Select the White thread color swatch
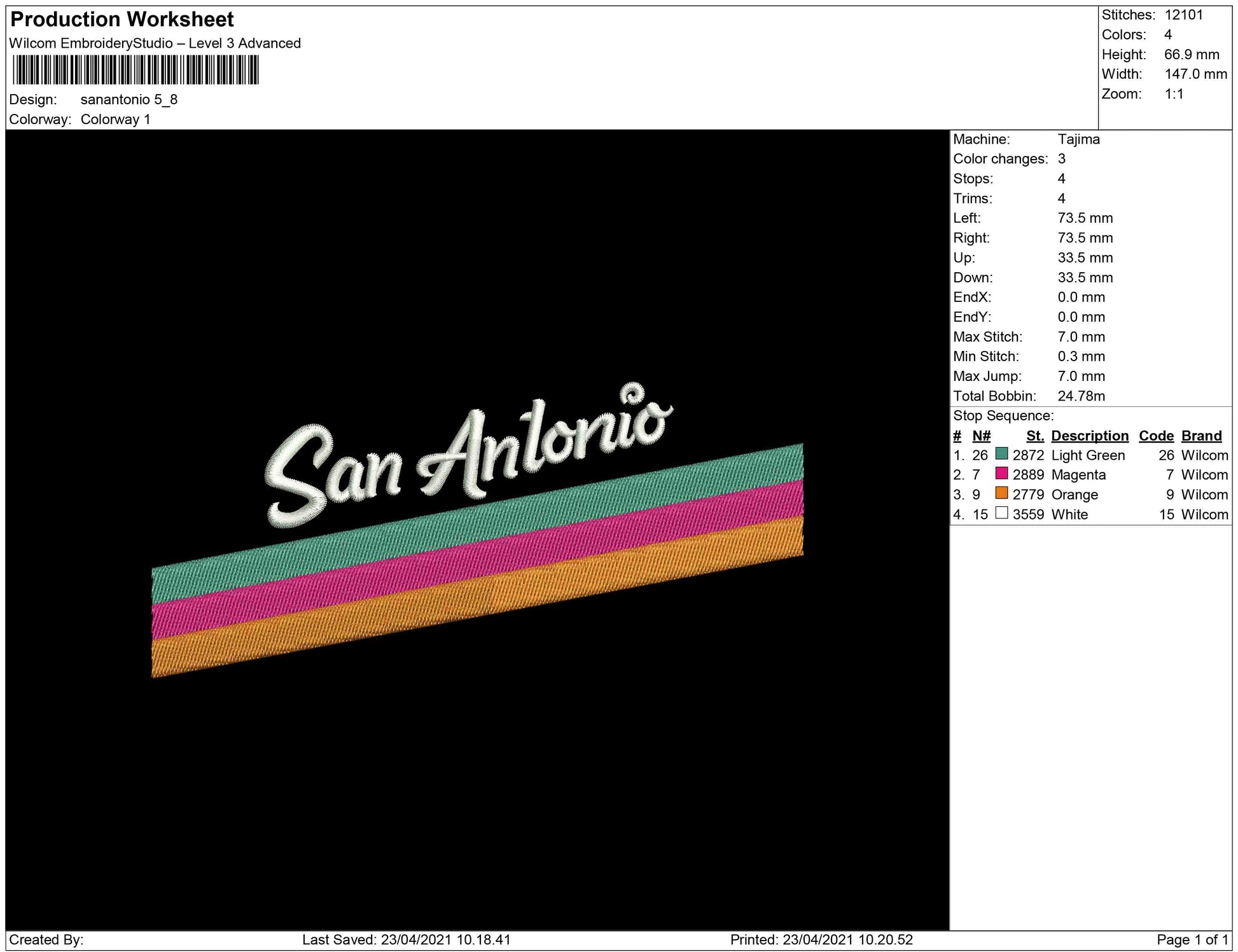The width and height of the screenshot is (1238, 952). coord(1001,513)
